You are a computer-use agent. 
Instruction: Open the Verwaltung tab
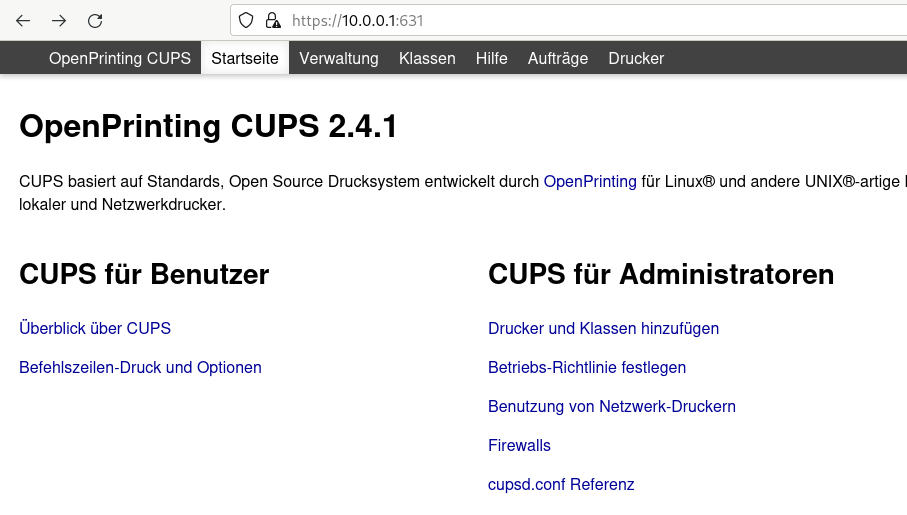[338, 58]
